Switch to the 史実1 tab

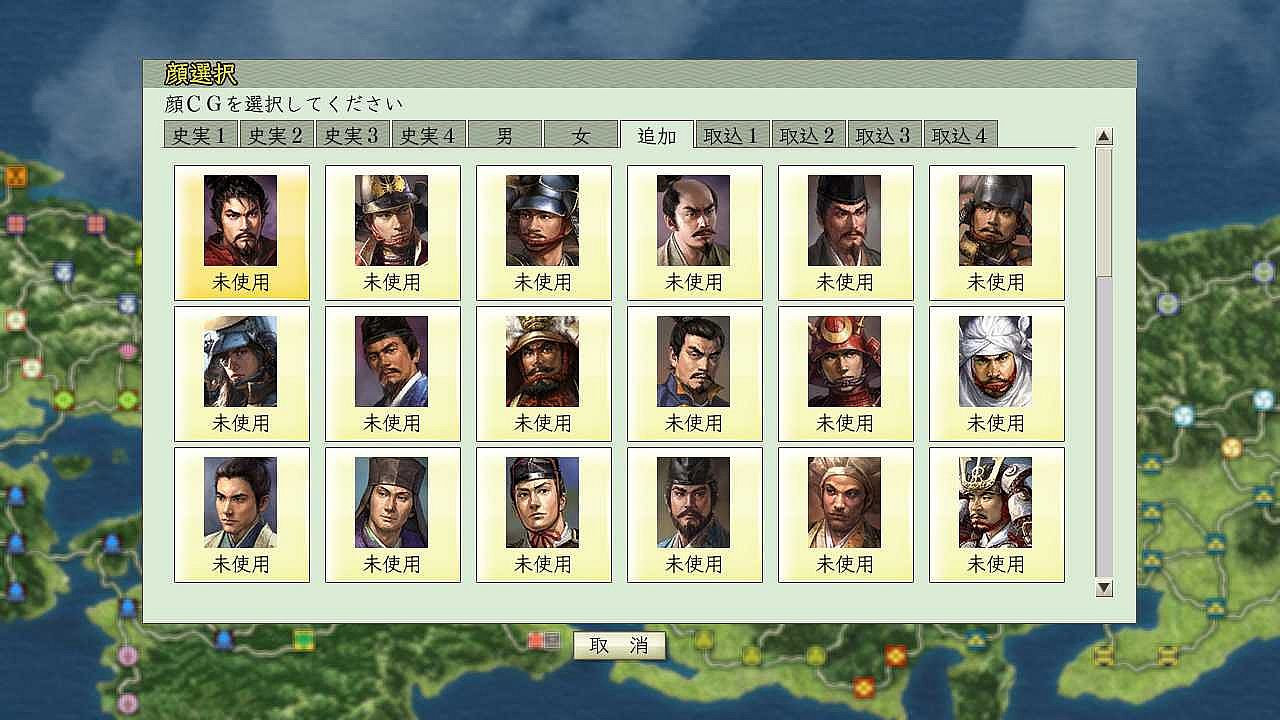tap(201, 135)
